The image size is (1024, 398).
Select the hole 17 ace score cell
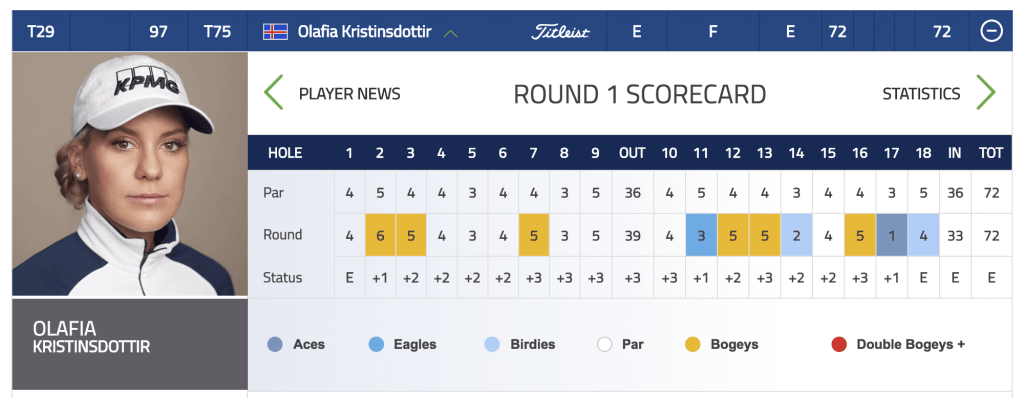point(891,235)
